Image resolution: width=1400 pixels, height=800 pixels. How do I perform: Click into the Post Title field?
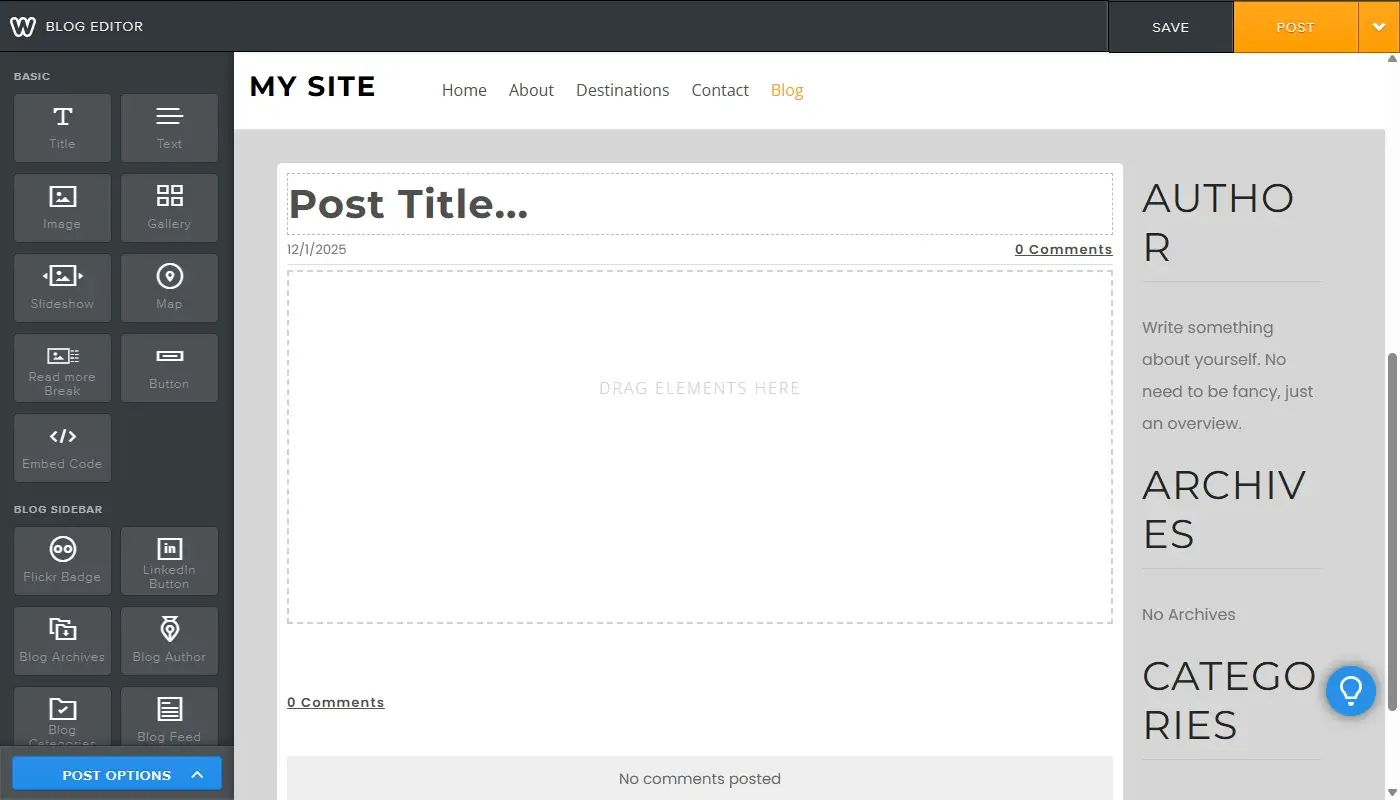[x=699, y=204]
